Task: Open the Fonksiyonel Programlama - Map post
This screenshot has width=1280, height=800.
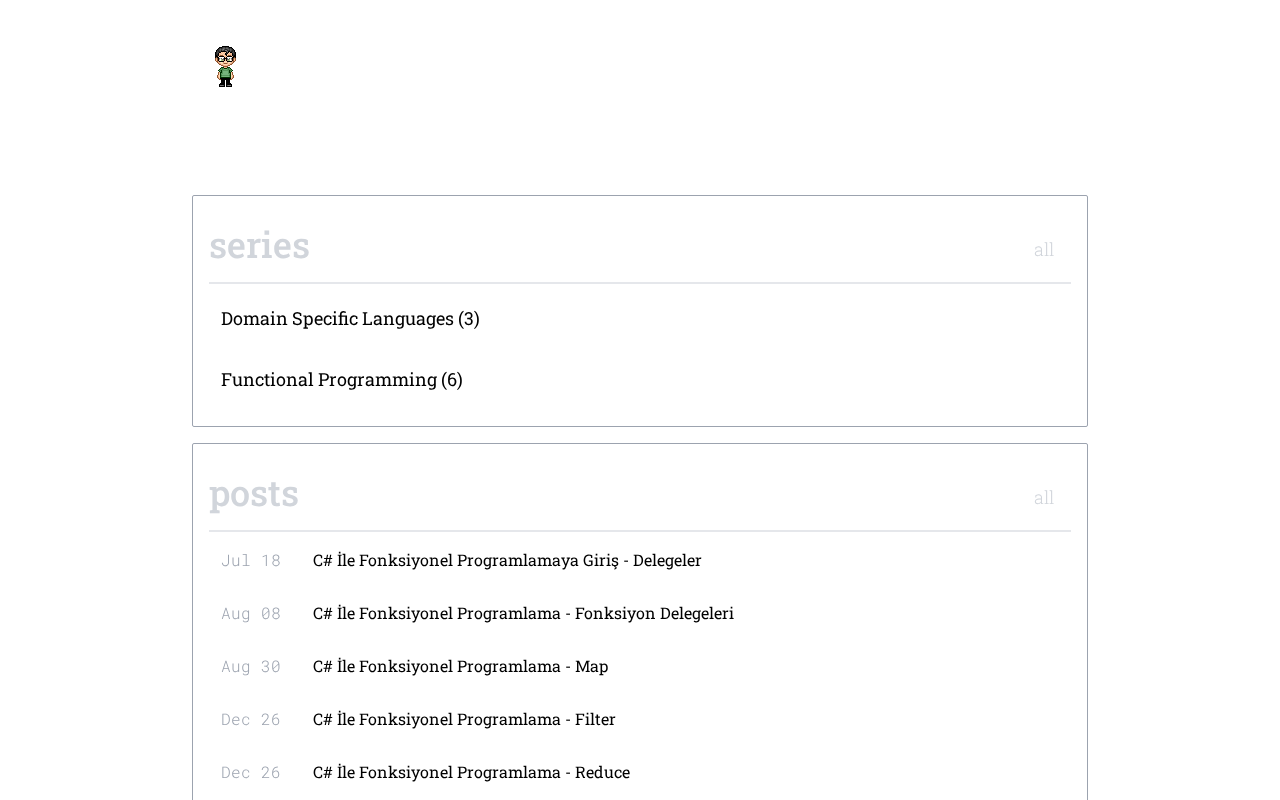Action: point(460,666)
